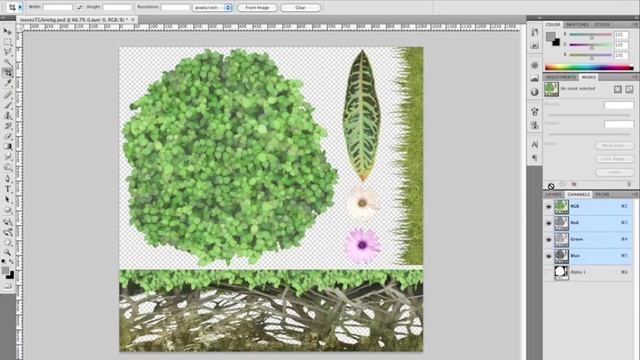Select the Lasso tool
Screen dimensions: 640x360
[7, 52]
